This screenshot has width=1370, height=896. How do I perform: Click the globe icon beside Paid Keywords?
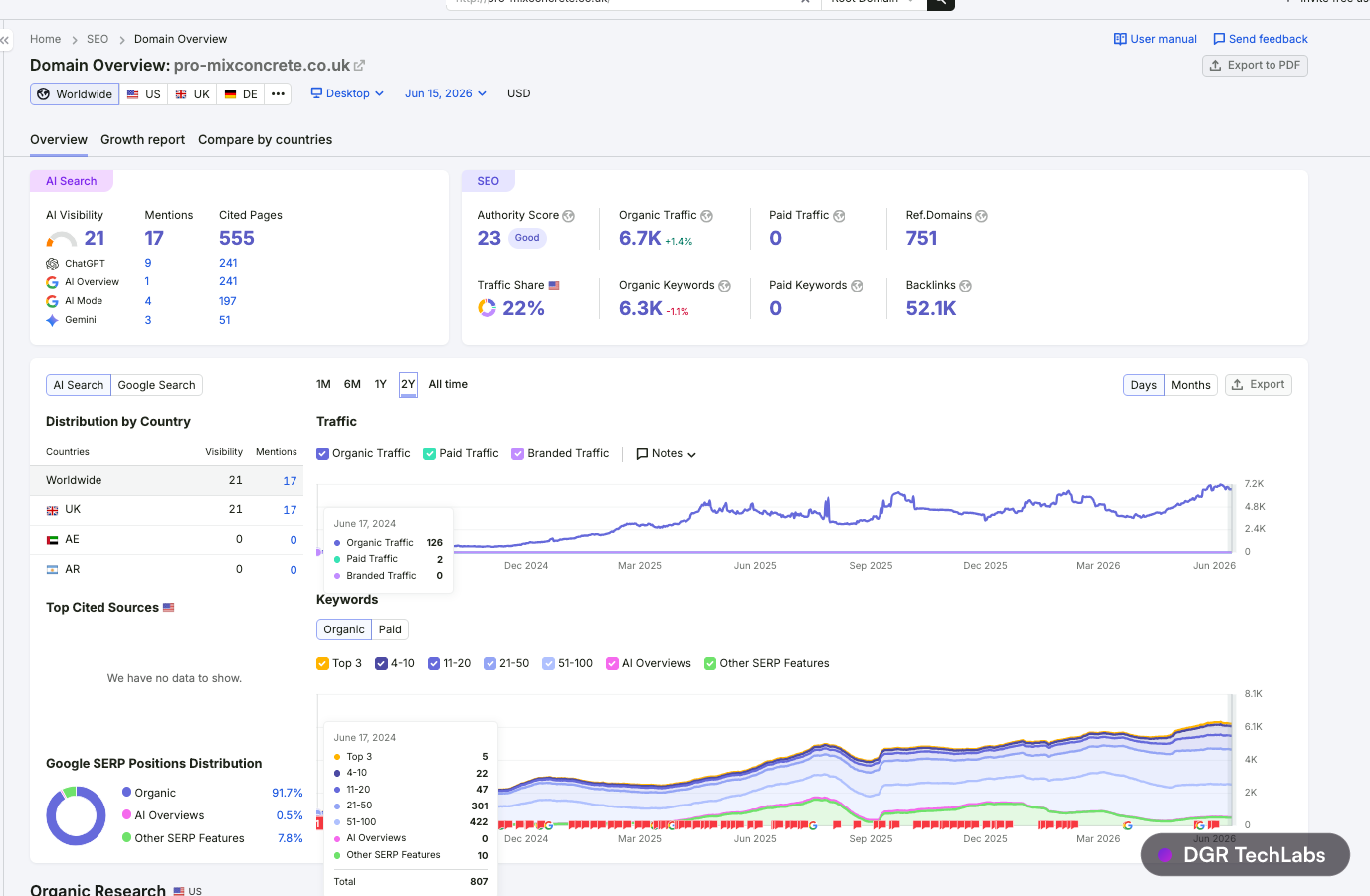pyautogui.click(x=857, y=286)
